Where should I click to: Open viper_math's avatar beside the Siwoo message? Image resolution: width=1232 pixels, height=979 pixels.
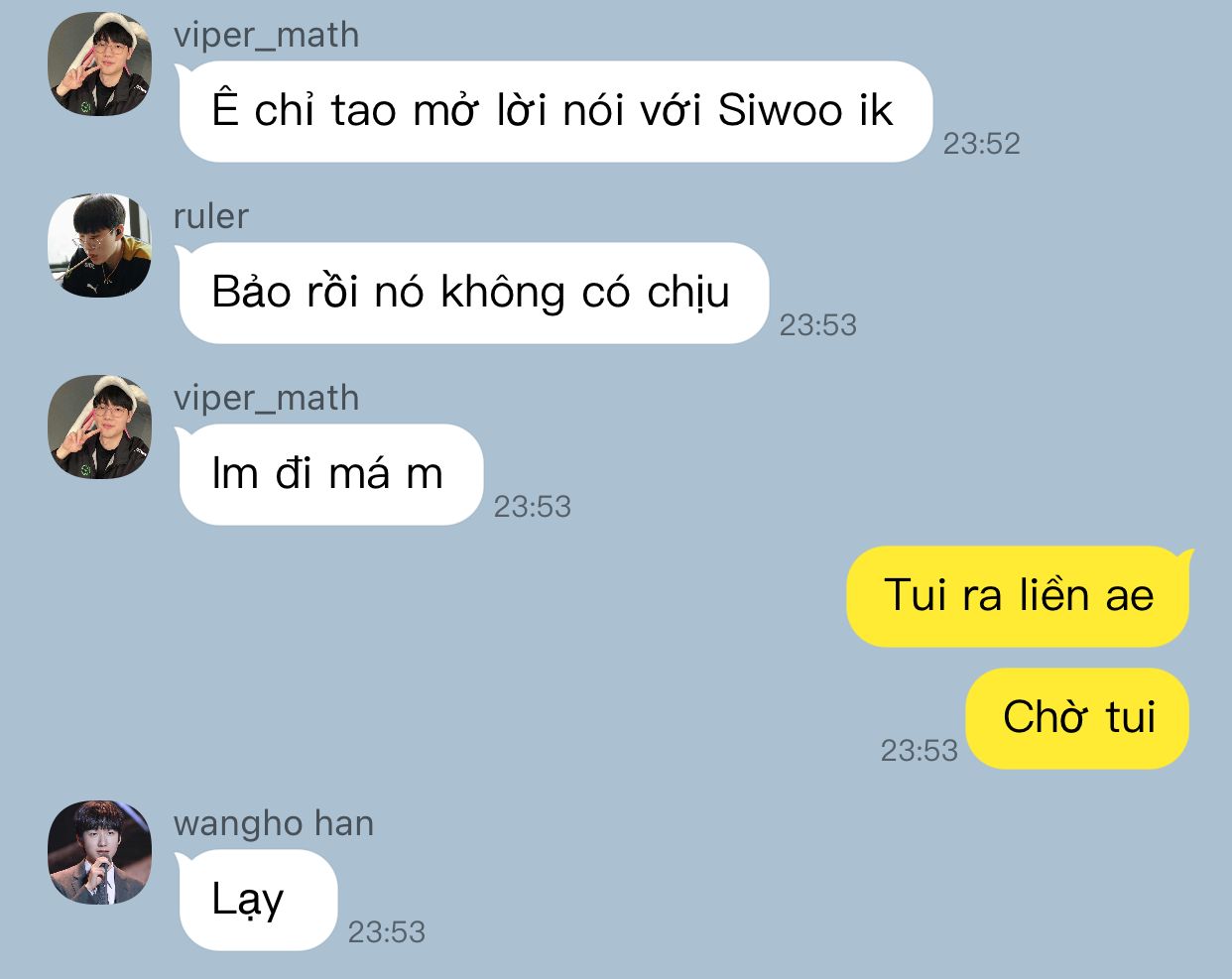click(x=100, y=64)
